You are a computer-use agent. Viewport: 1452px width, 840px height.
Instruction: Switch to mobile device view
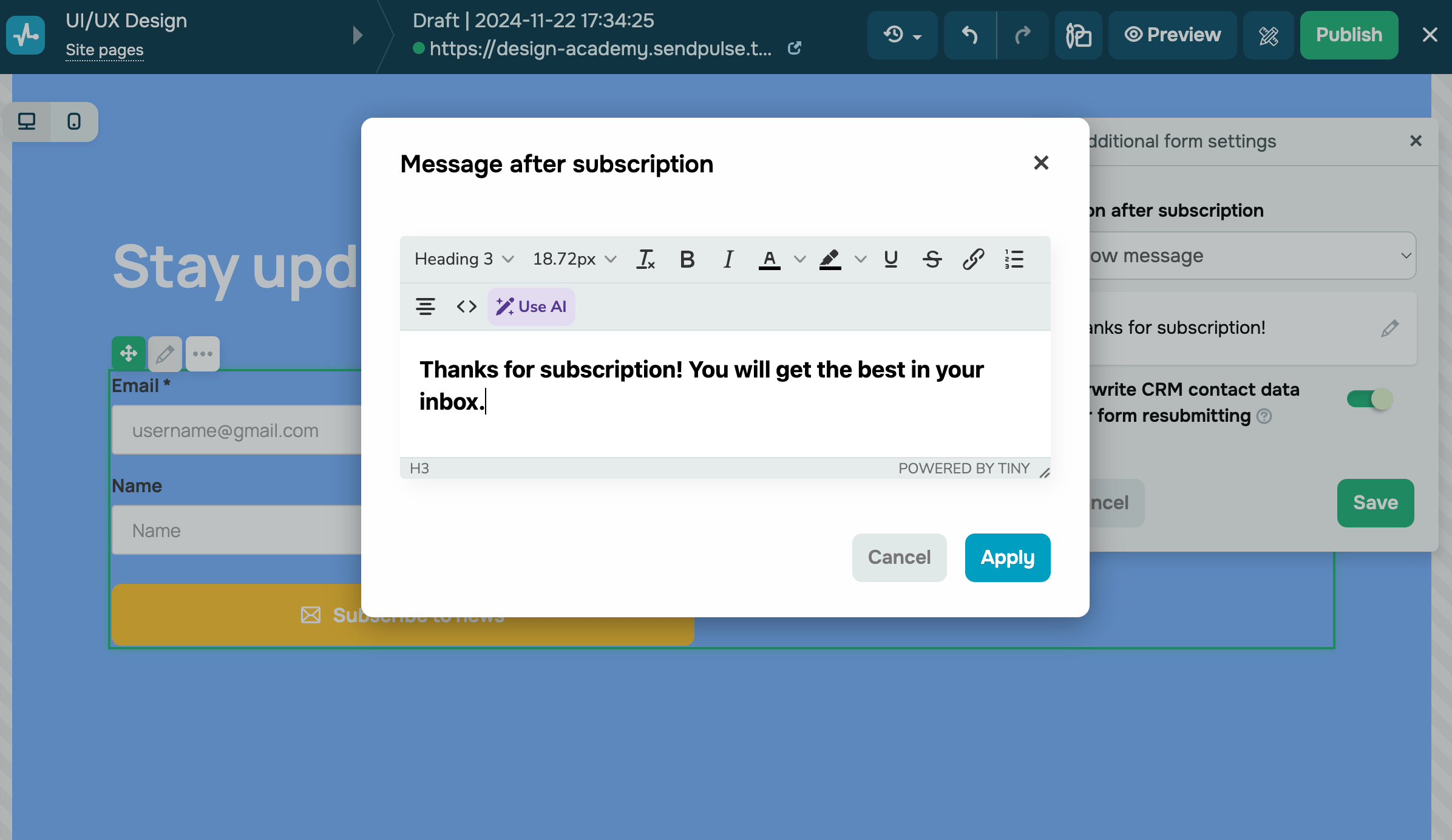click(74, 121)
